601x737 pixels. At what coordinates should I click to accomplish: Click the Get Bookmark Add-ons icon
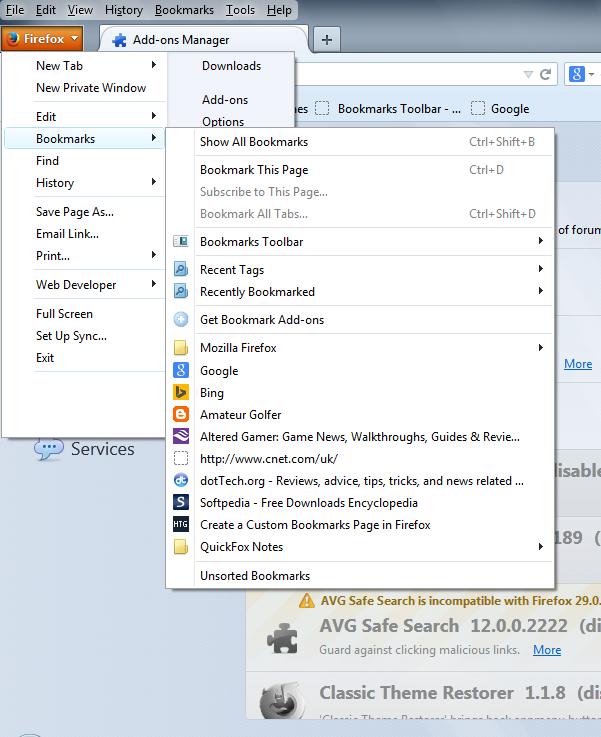(181, 320)
